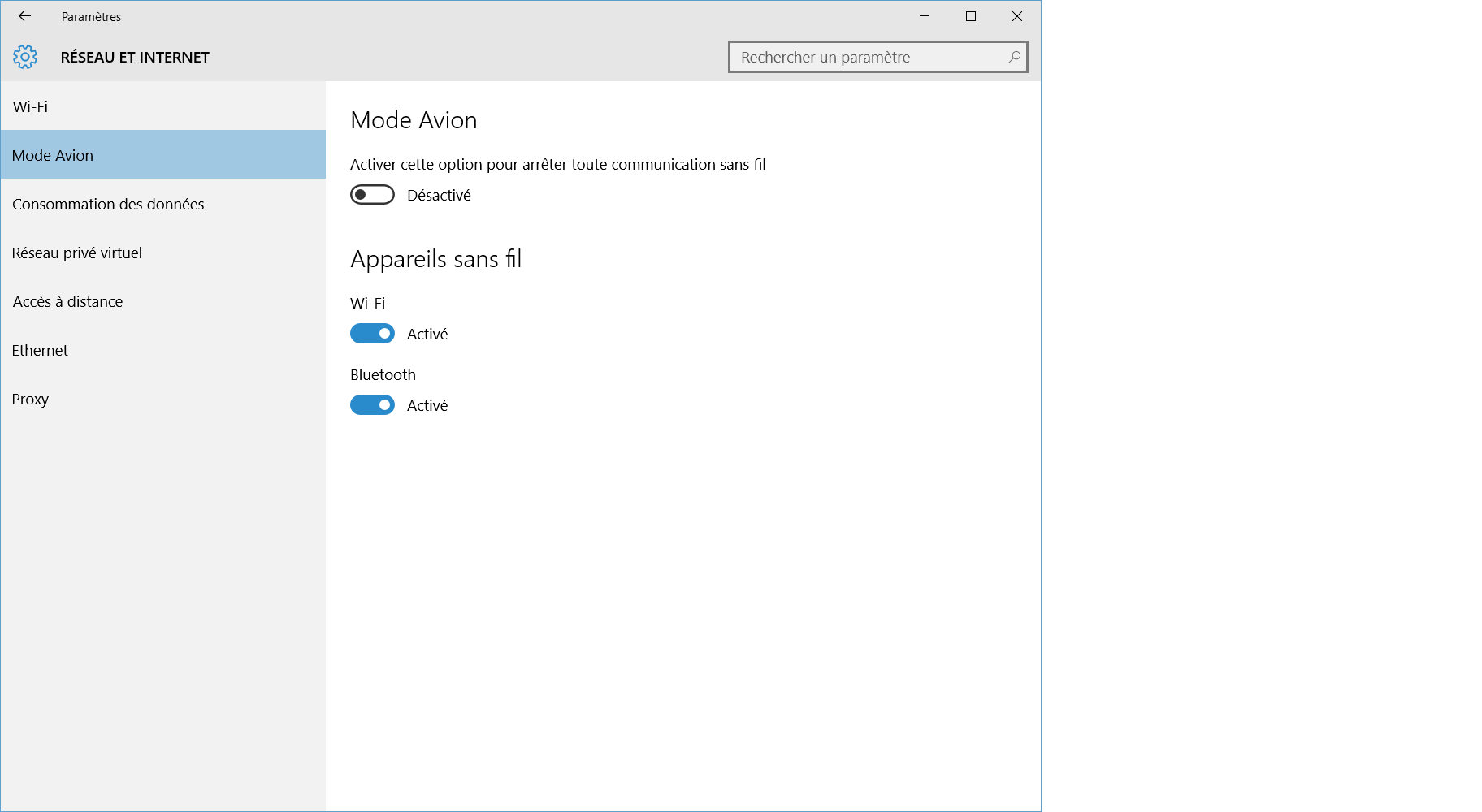Click the Mode Avion heading
1482x812 pixels.
point(414,120)
